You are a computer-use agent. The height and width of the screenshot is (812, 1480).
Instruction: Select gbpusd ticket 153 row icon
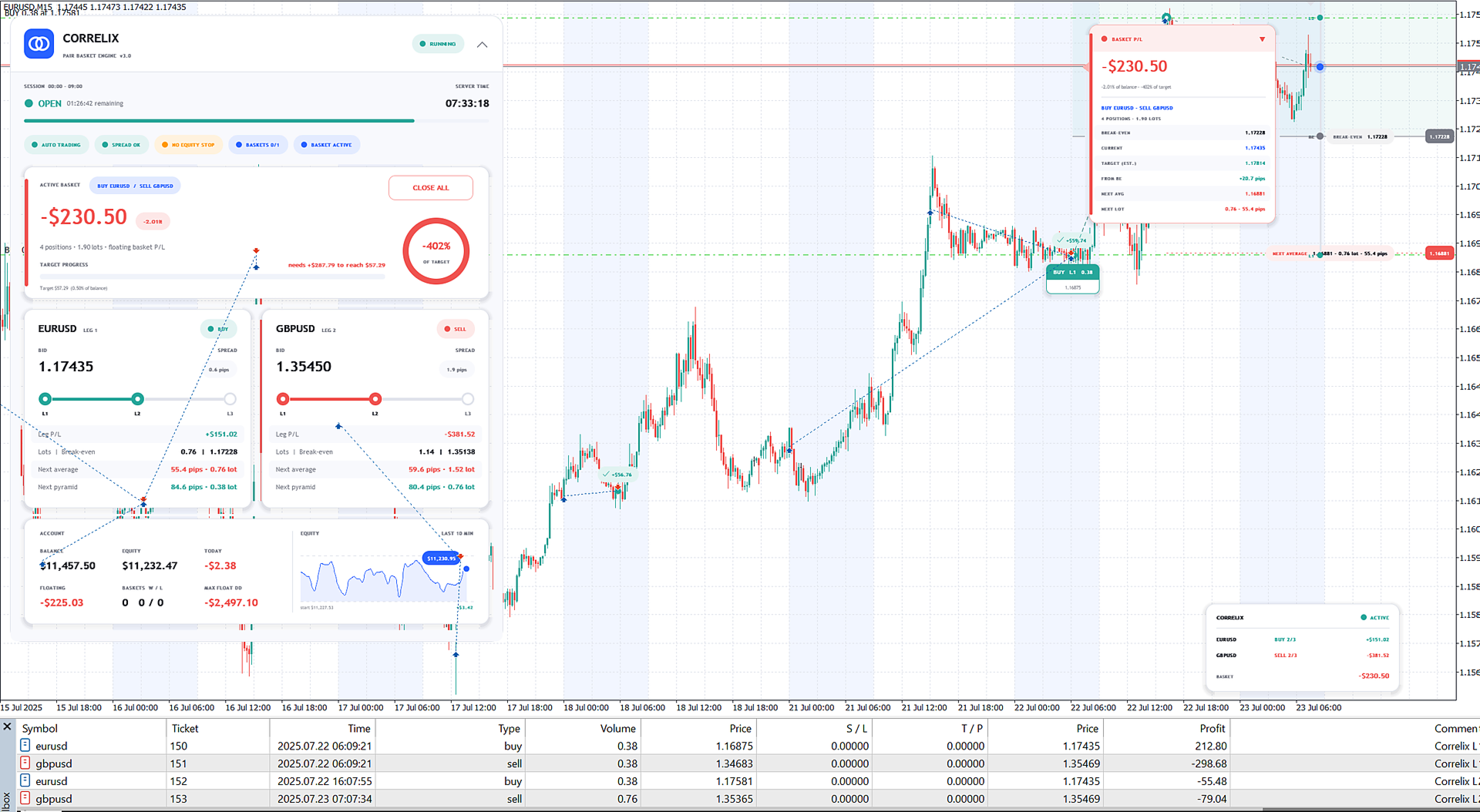click(25, 798)
